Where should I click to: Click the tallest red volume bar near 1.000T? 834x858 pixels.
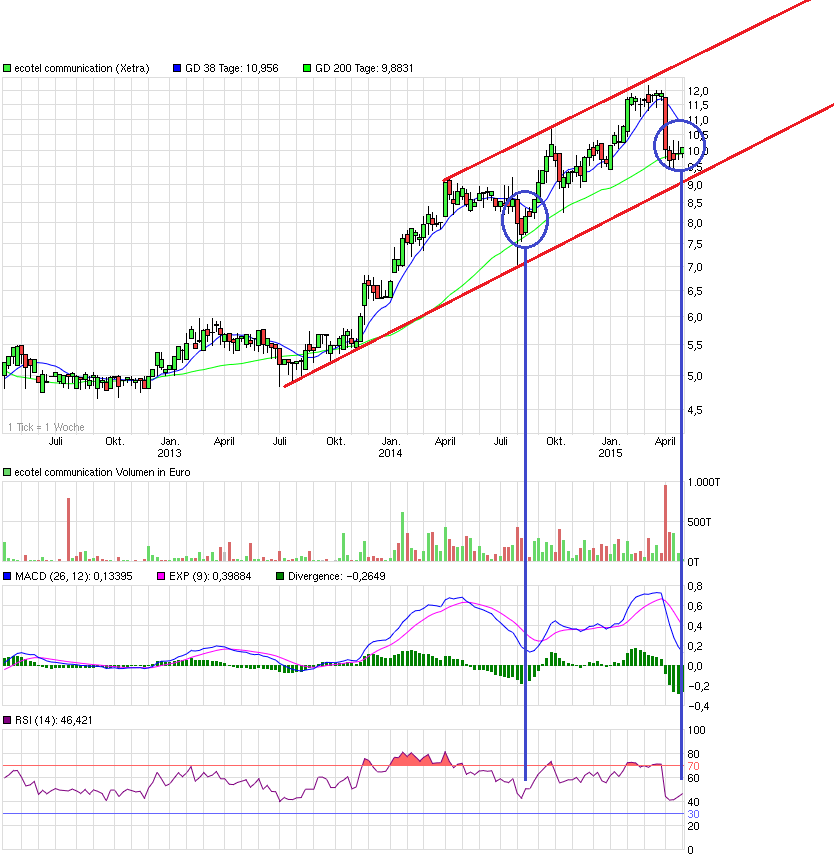(x=665, y=523)
